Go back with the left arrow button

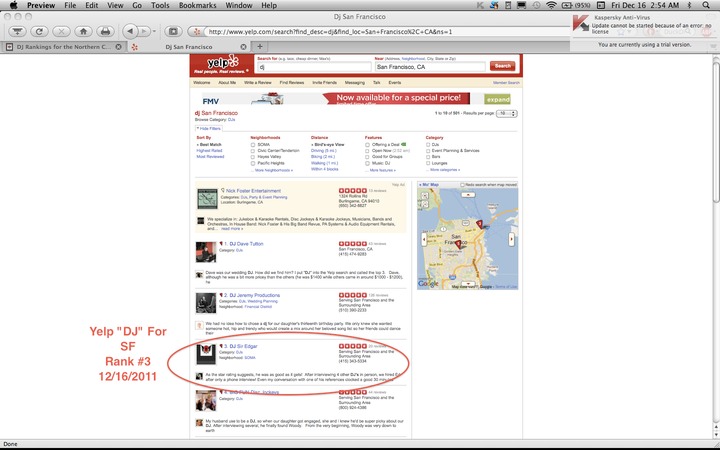130,31
